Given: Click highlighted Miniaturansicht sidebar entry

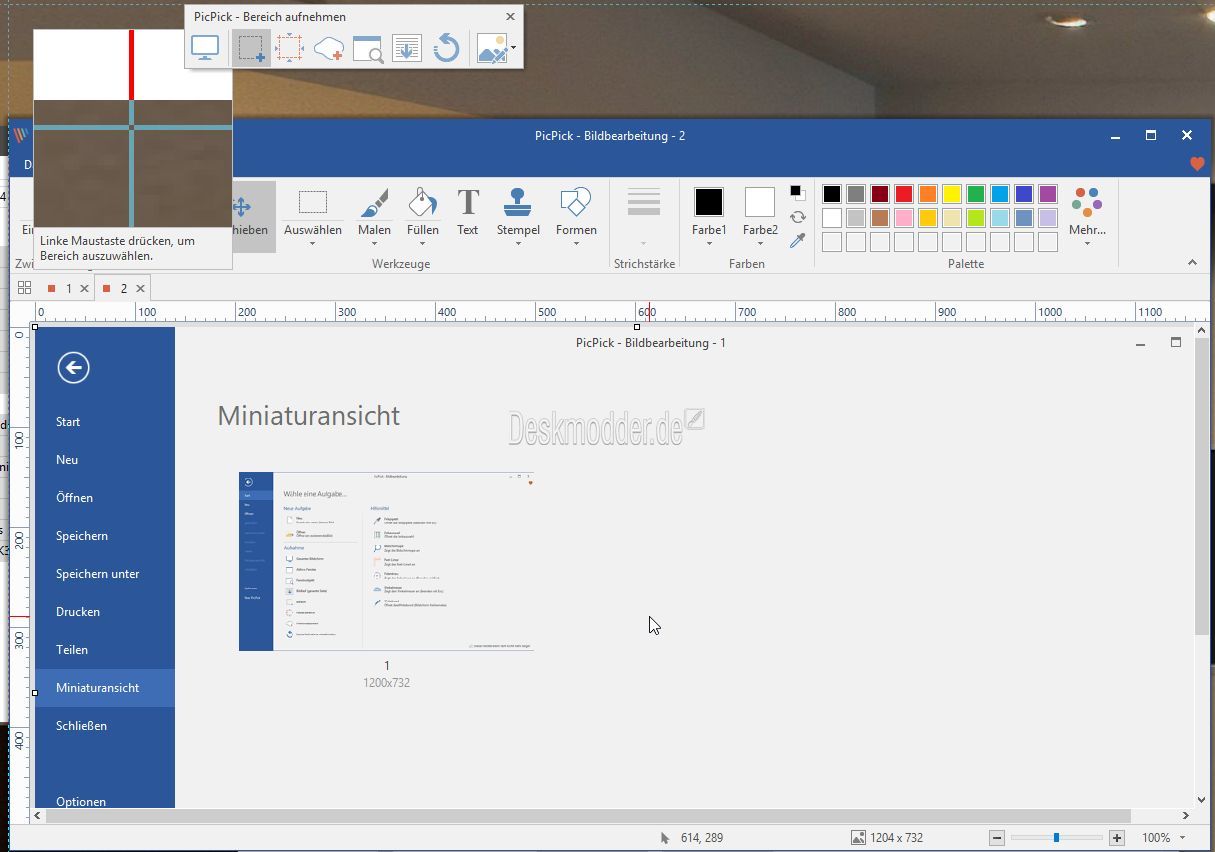Looking at the screenshot, I should (105, 688).
